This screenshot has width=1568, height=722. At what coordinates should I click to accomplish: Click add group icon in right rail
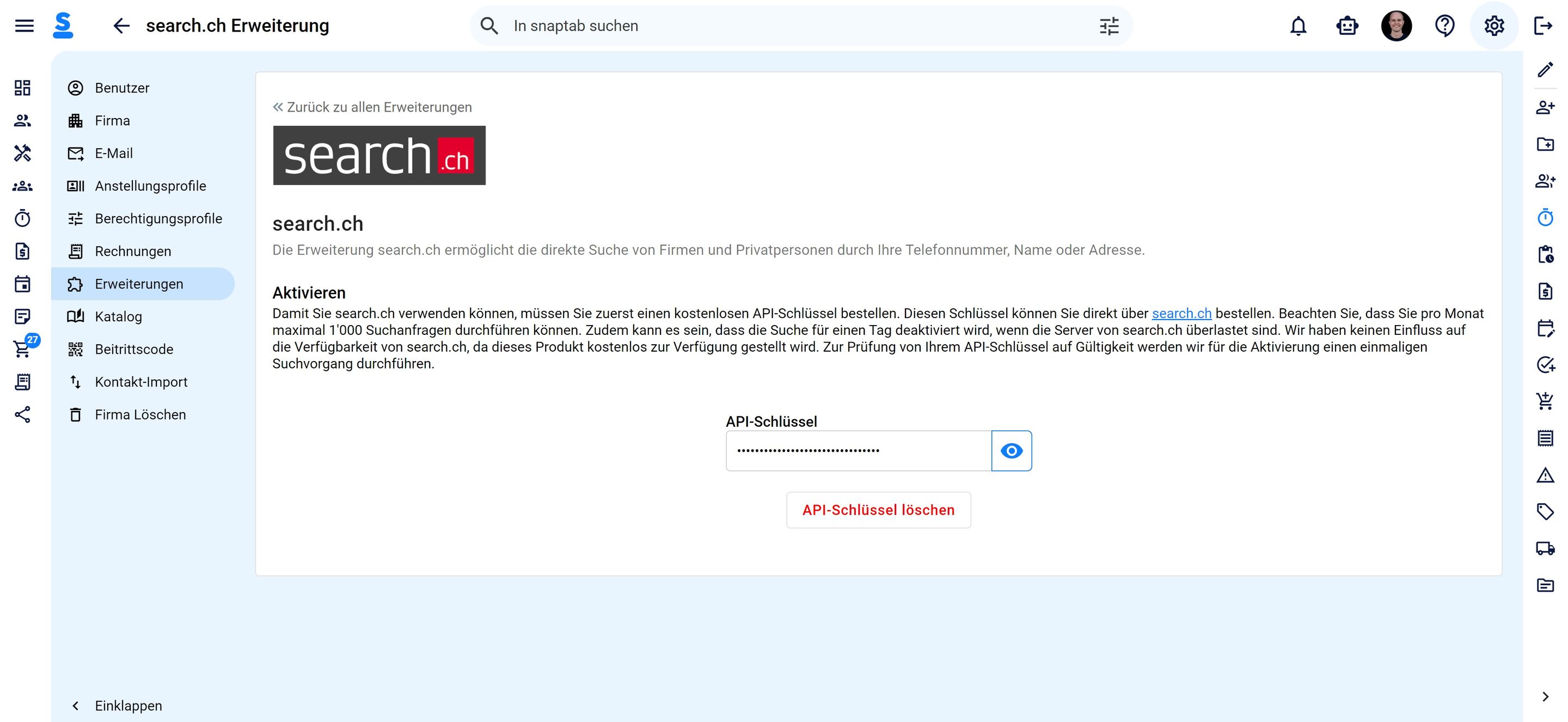[1545, 180]
